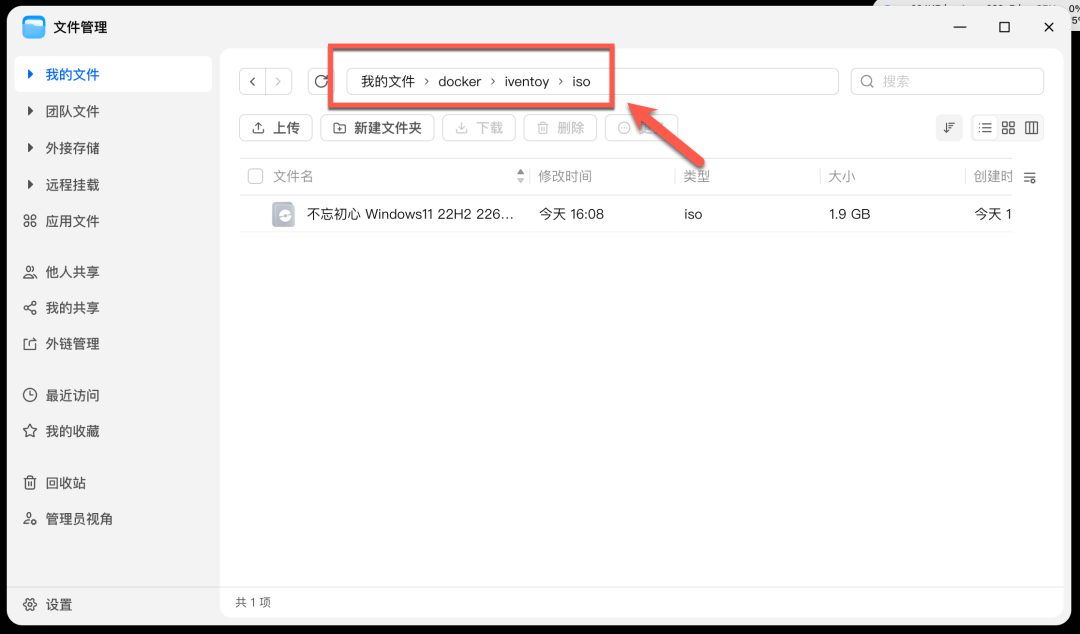Click the iso type cell in the file row
This screenshot has width=1080, height=634.
click(693, 214)
